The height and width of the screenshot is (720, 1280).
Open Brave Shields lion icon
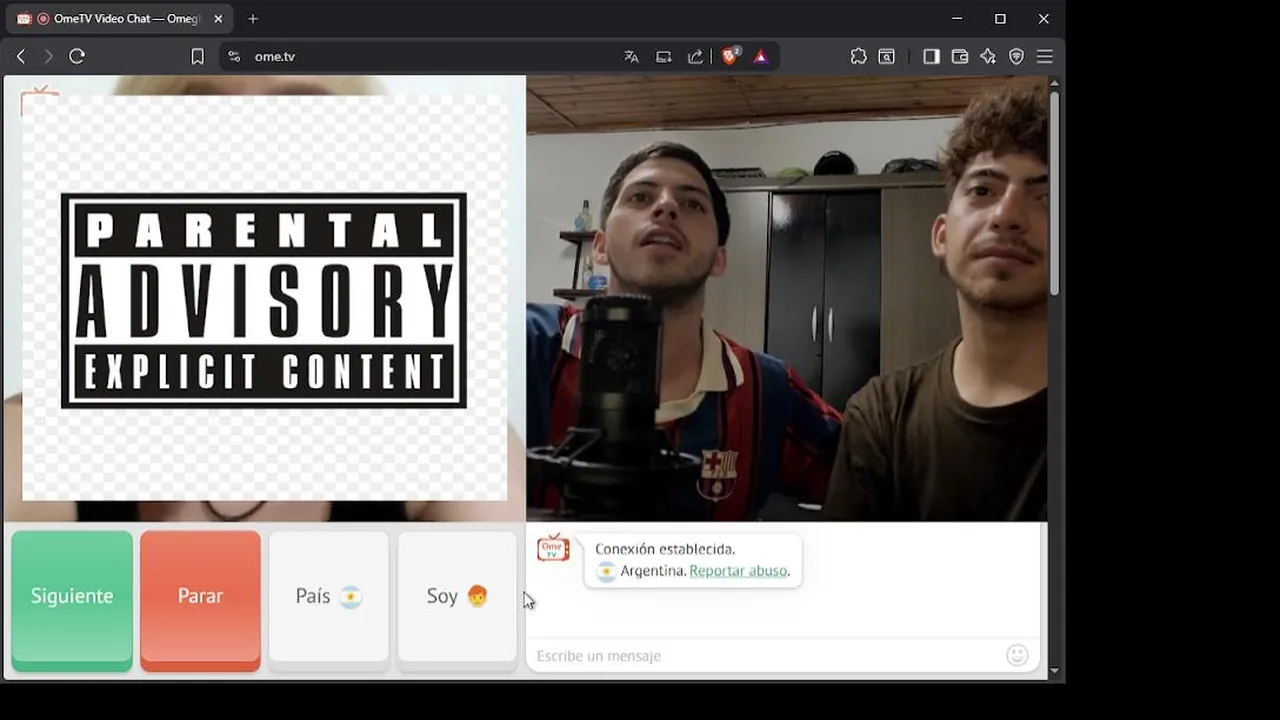click(730, 56)
